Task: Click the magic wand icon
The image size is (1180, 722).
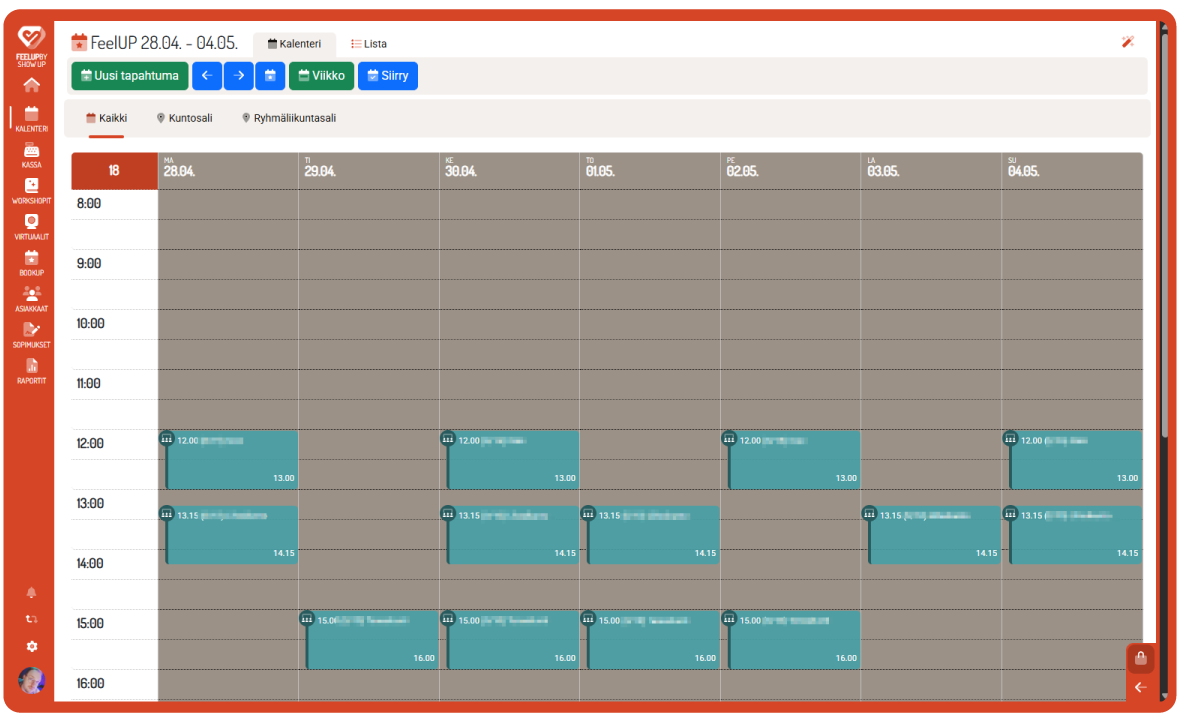Action: point(1128,42)
